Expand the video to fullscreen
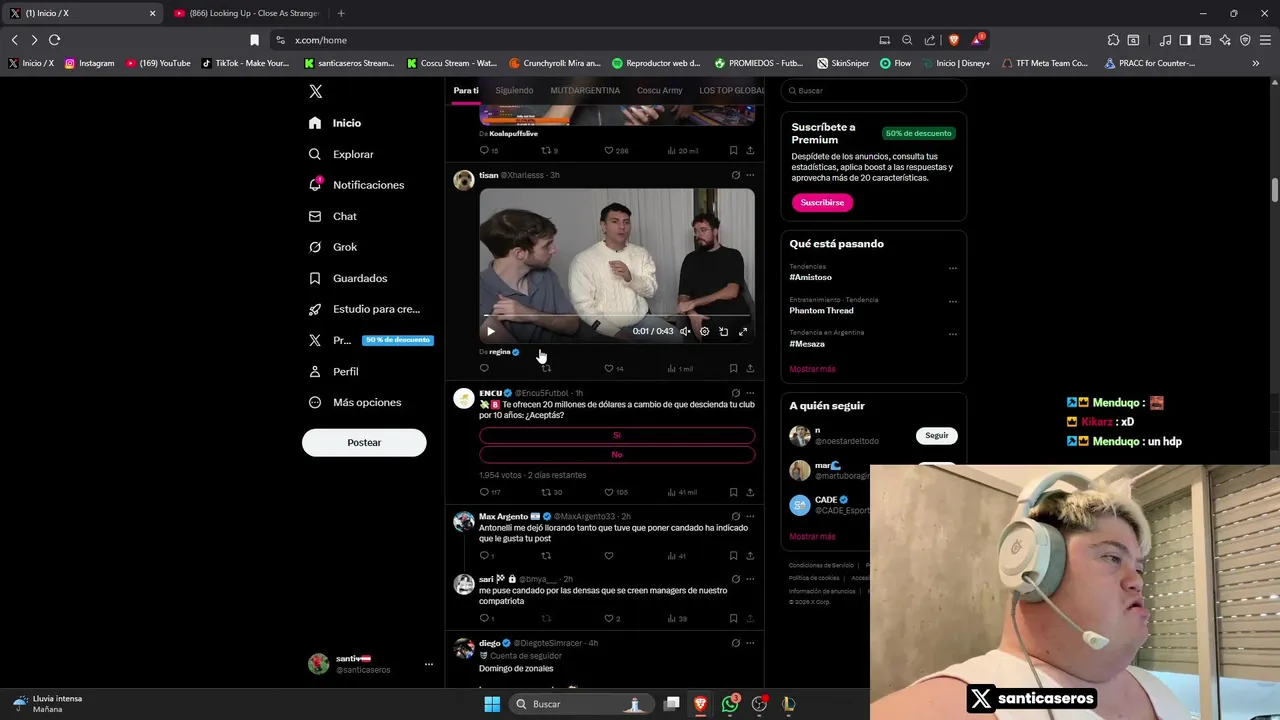The image size is (1280, 720). (743, 331)
